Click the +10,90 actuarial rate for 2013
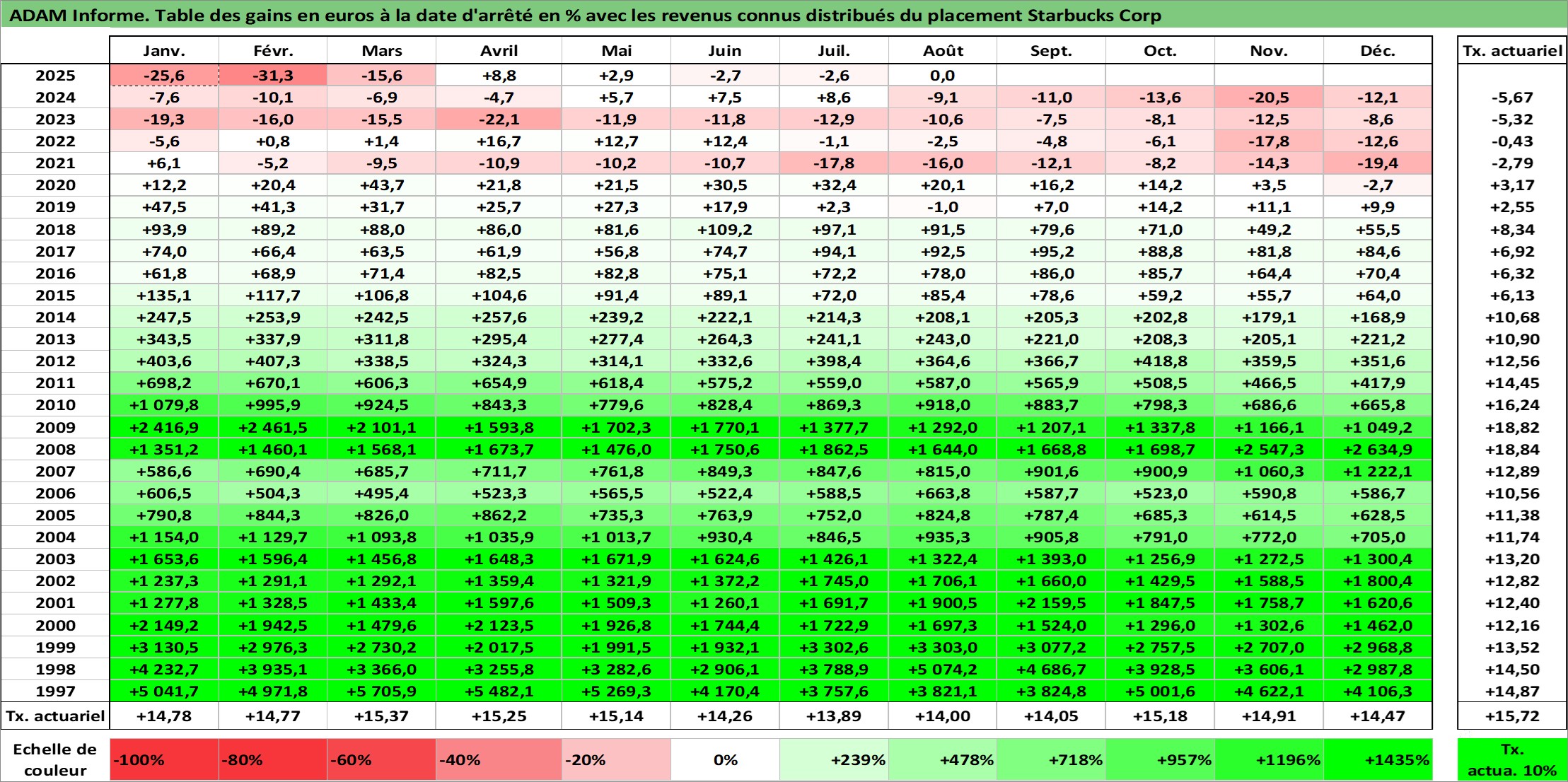The height and width of the screenshot is (782, 1568). 1512,339
